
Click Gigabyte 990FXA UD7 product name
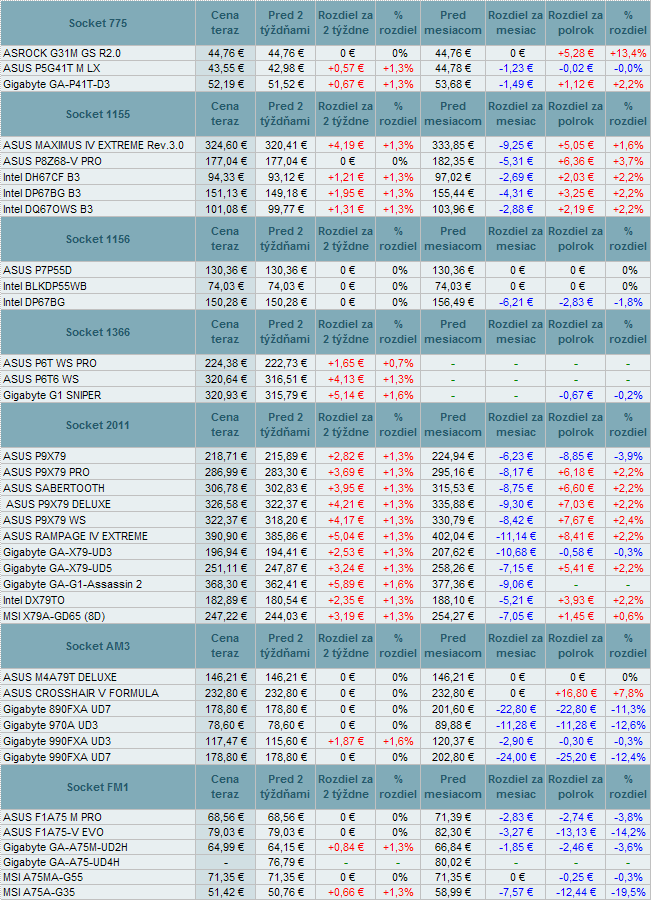[57, 758]
